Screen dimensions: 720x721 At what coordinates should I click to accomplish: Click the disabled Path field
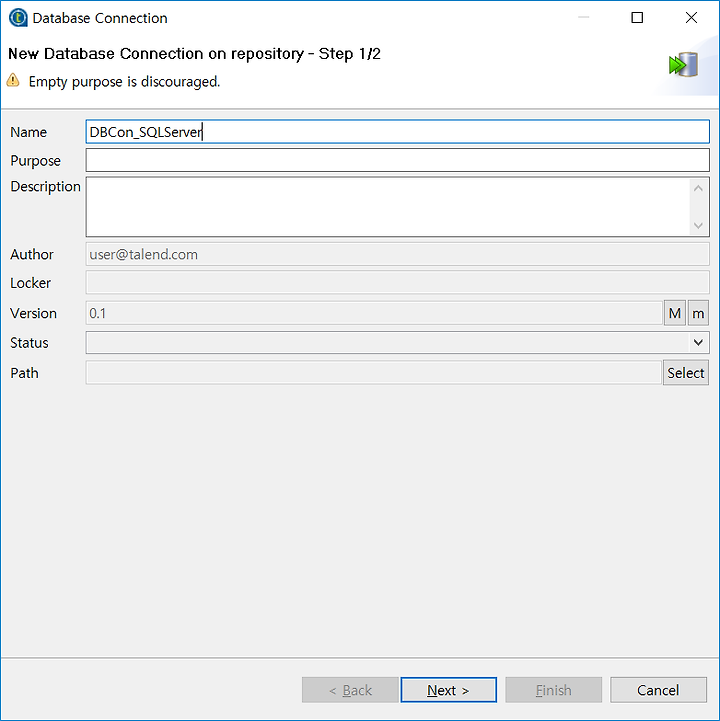pos(373,373)
